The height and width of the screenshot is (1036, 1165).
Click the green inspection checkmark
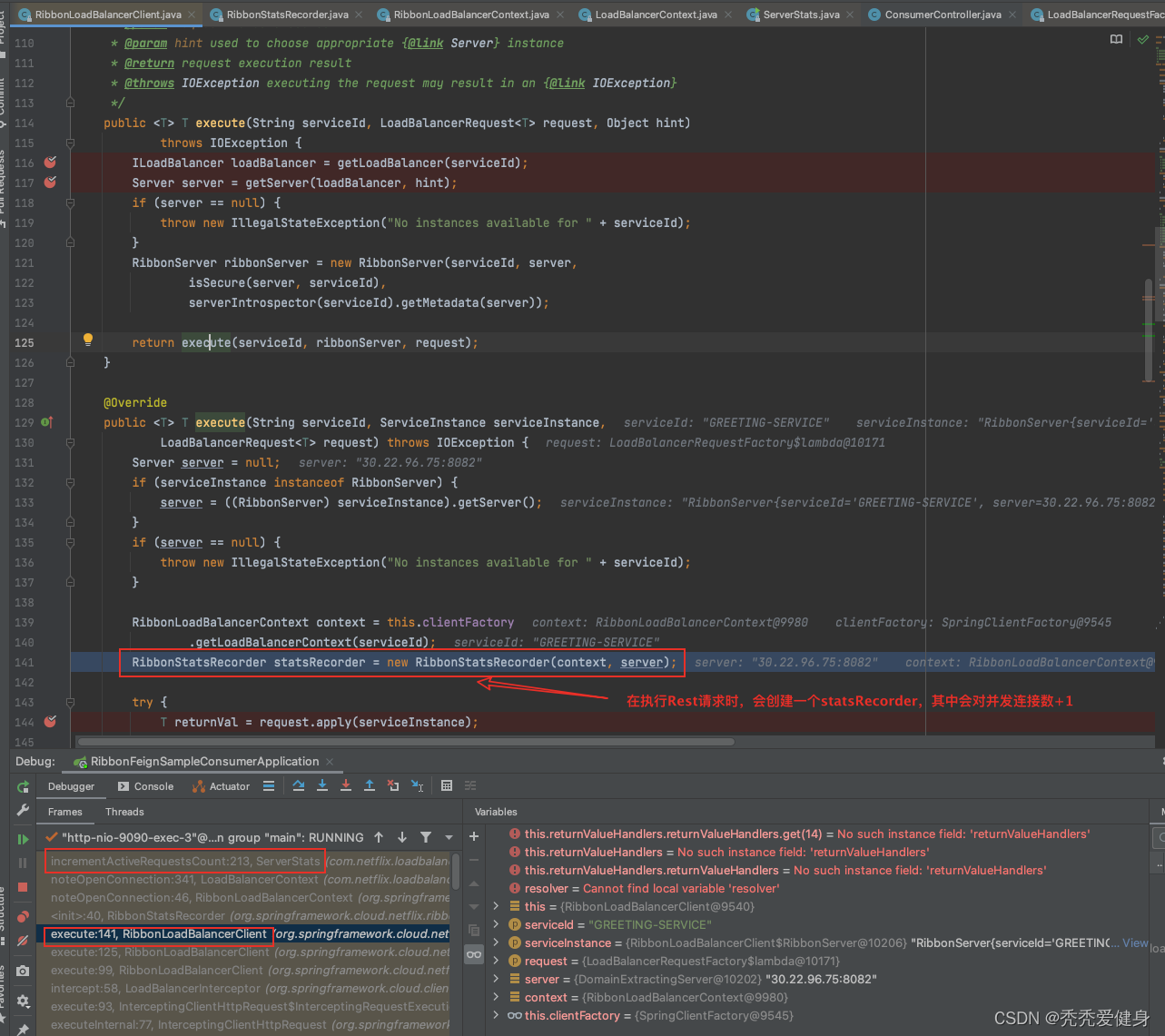1143,40
